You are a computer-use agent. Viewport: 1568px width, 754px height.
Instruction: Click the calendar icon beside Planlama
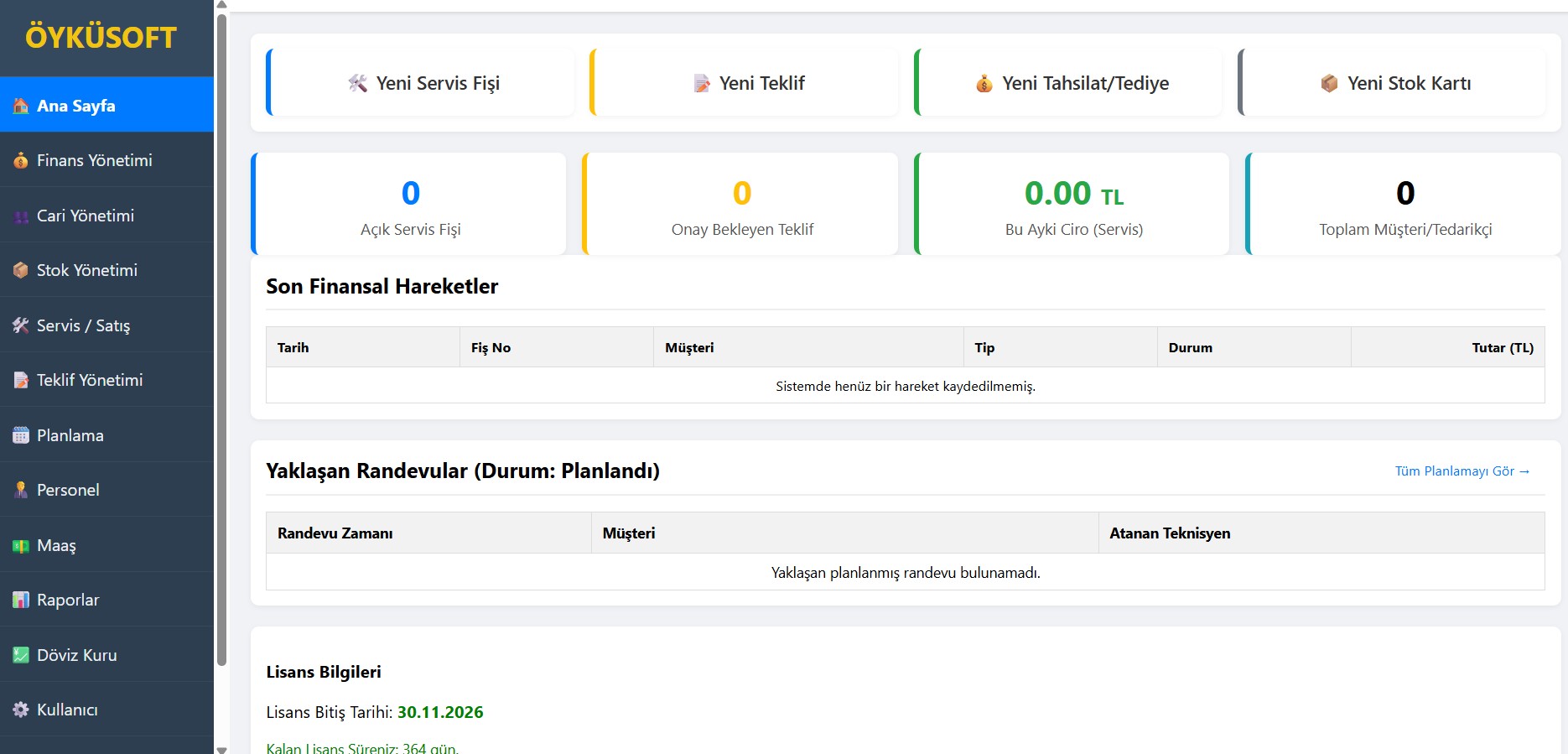pos(21,435)
